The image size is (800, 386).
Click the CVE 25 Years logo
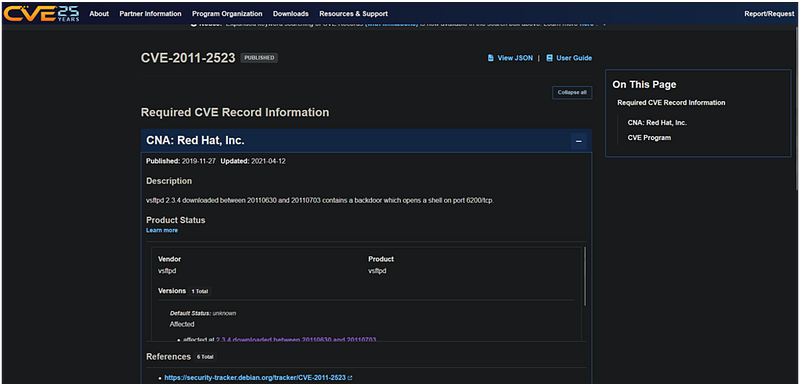(41, 13)
